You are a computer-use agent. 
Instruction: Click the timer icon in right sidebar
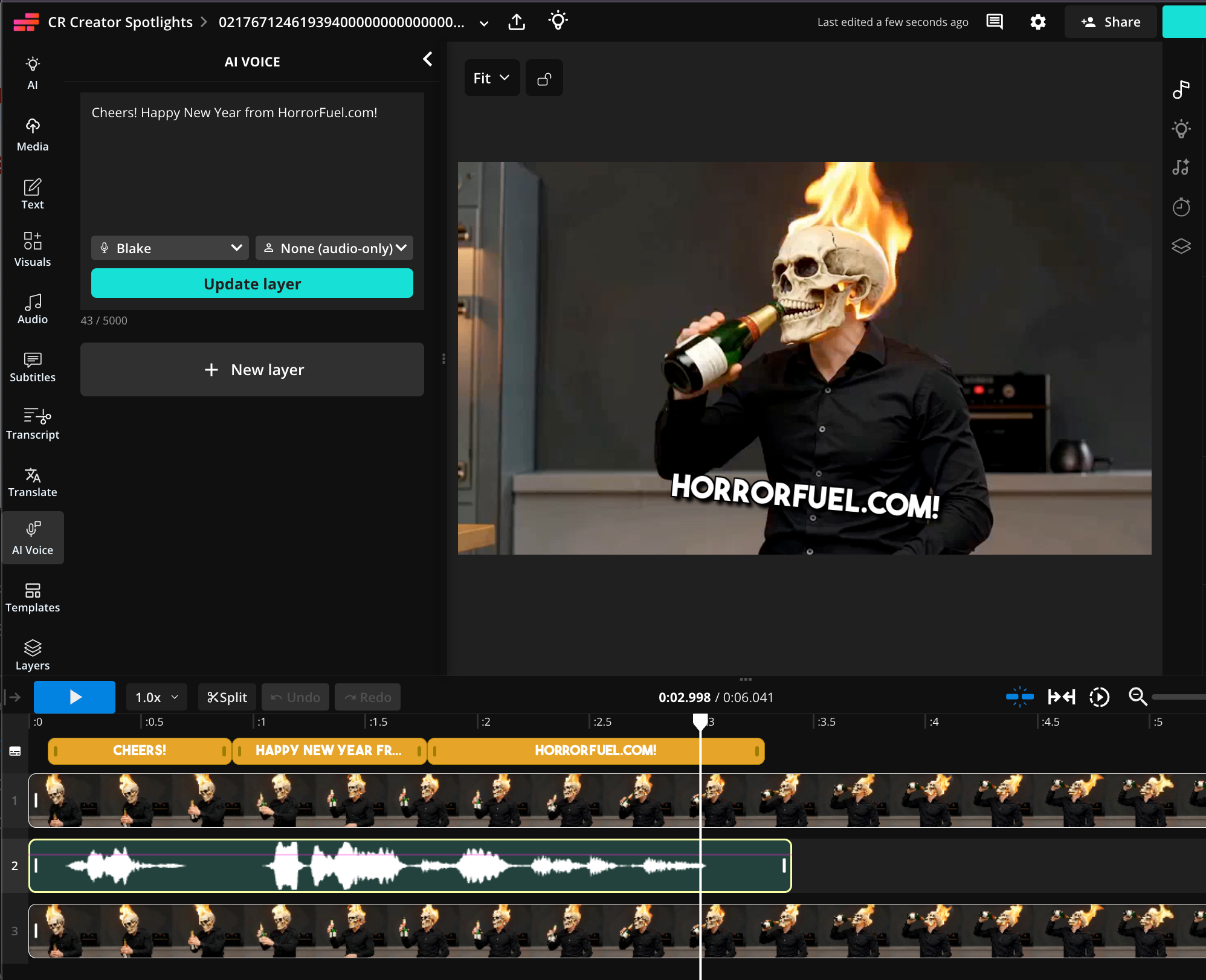pos(1181,207)
